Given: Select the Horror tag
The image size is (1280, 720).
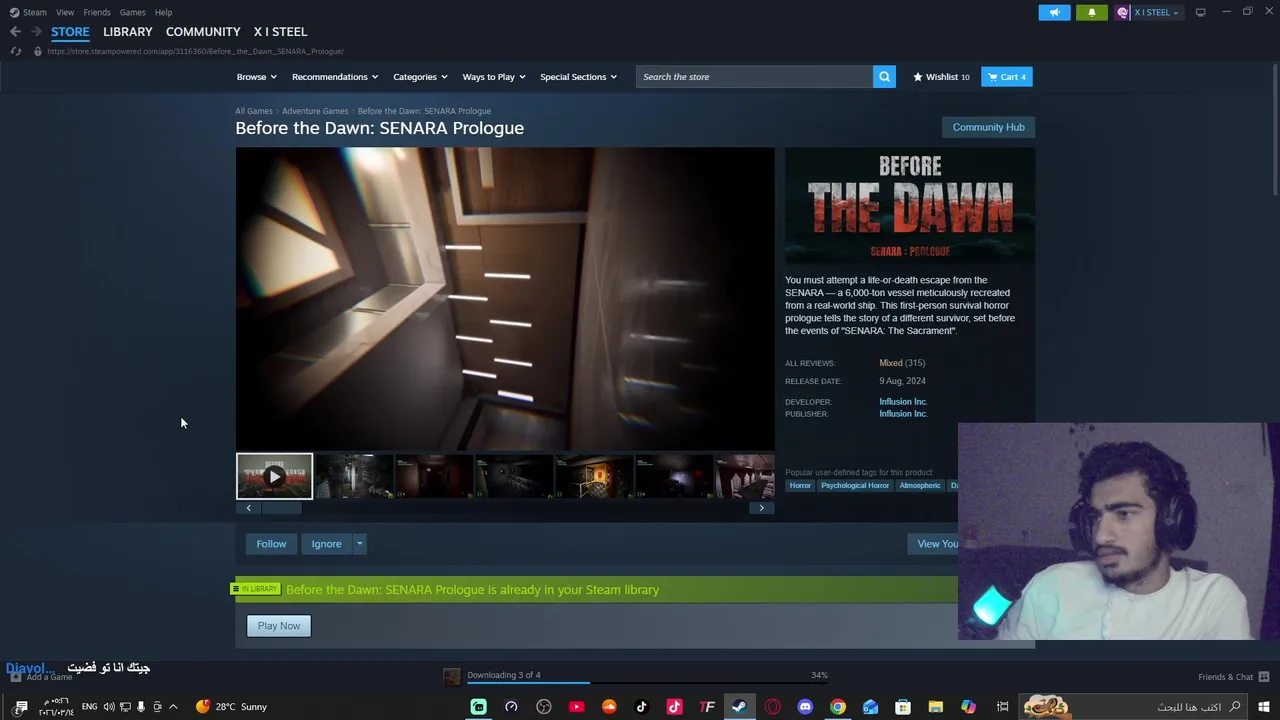Looking at the screenshot, I should (800, 486).
